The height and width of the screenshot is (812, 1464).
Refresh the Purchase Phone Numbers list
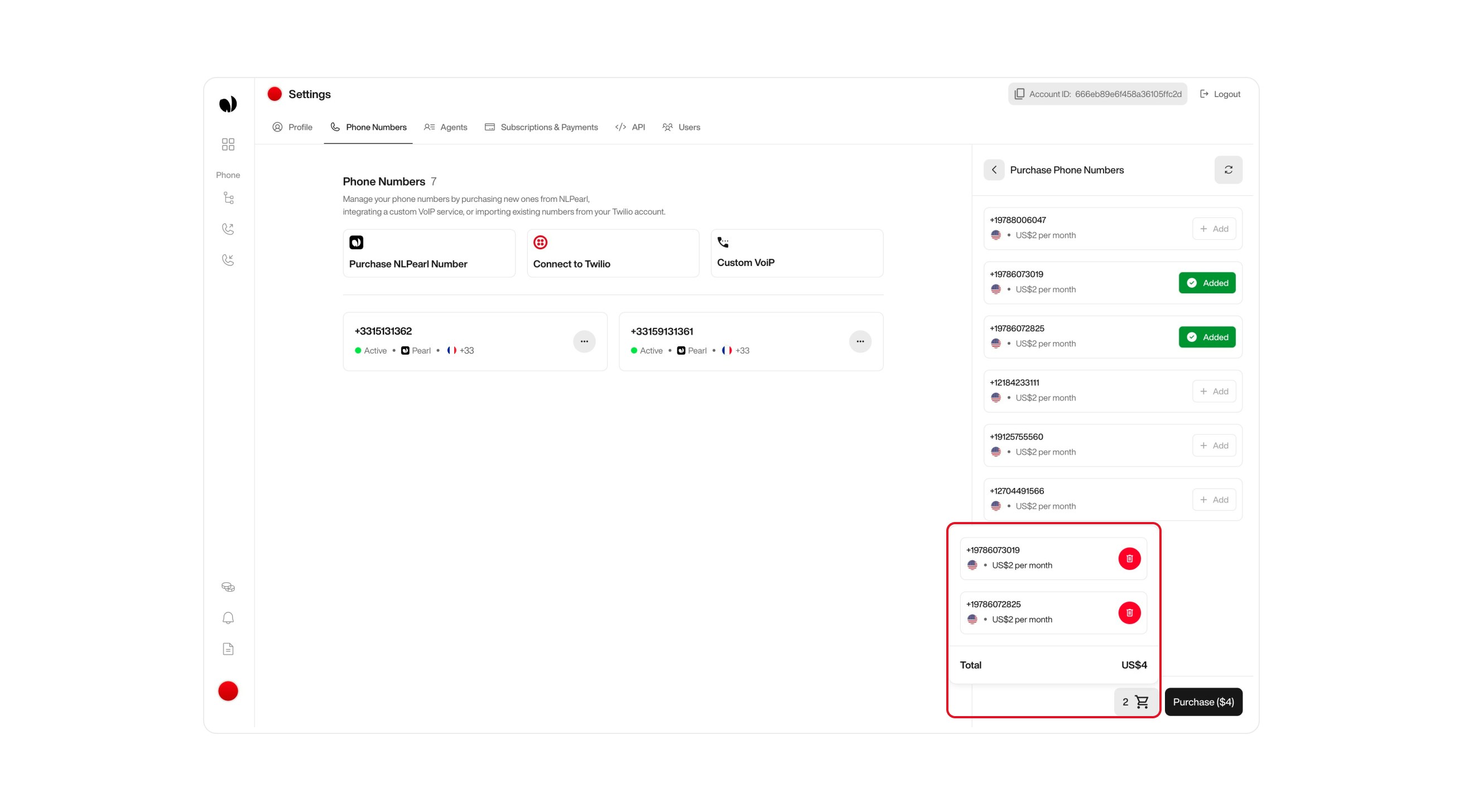[x=1229, y=170]
